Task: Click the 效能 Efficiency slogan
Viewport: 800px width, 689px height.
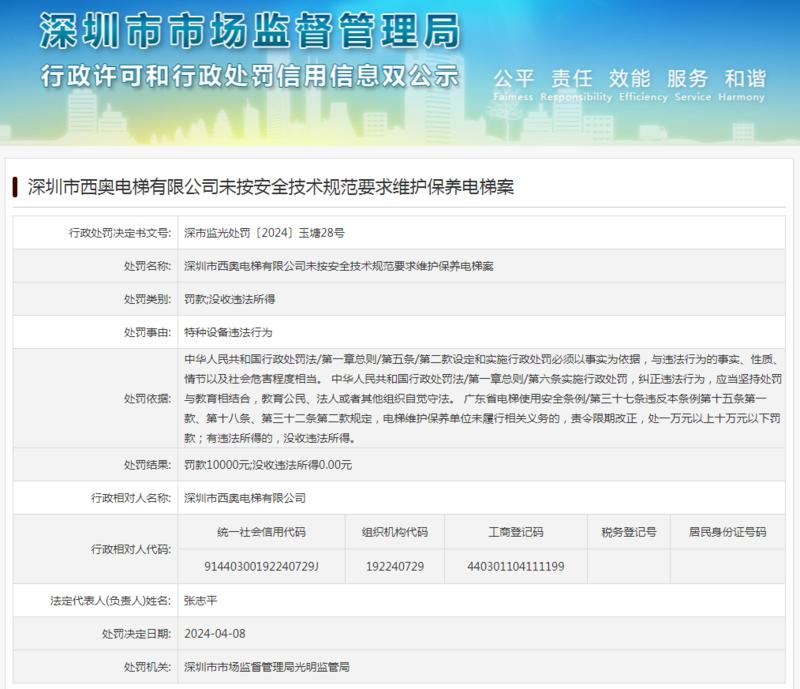Action: tap(642, 85)
